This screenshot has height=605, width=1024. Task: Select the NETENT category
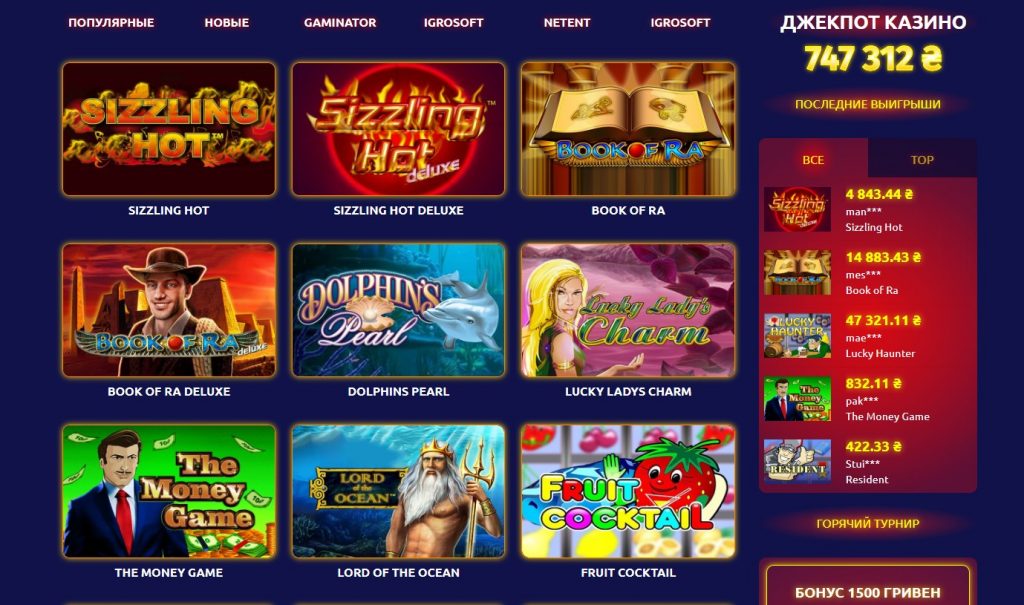pyautogui.click(x=567, y=22)
